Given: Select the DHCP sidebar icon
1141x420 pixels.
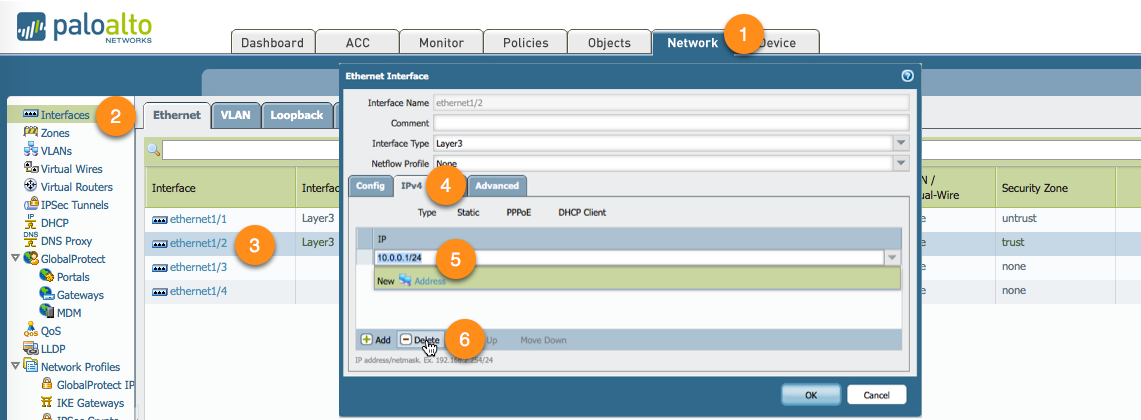Looking at the screenshot, I should pyautogui.click(x=31, y=223).
